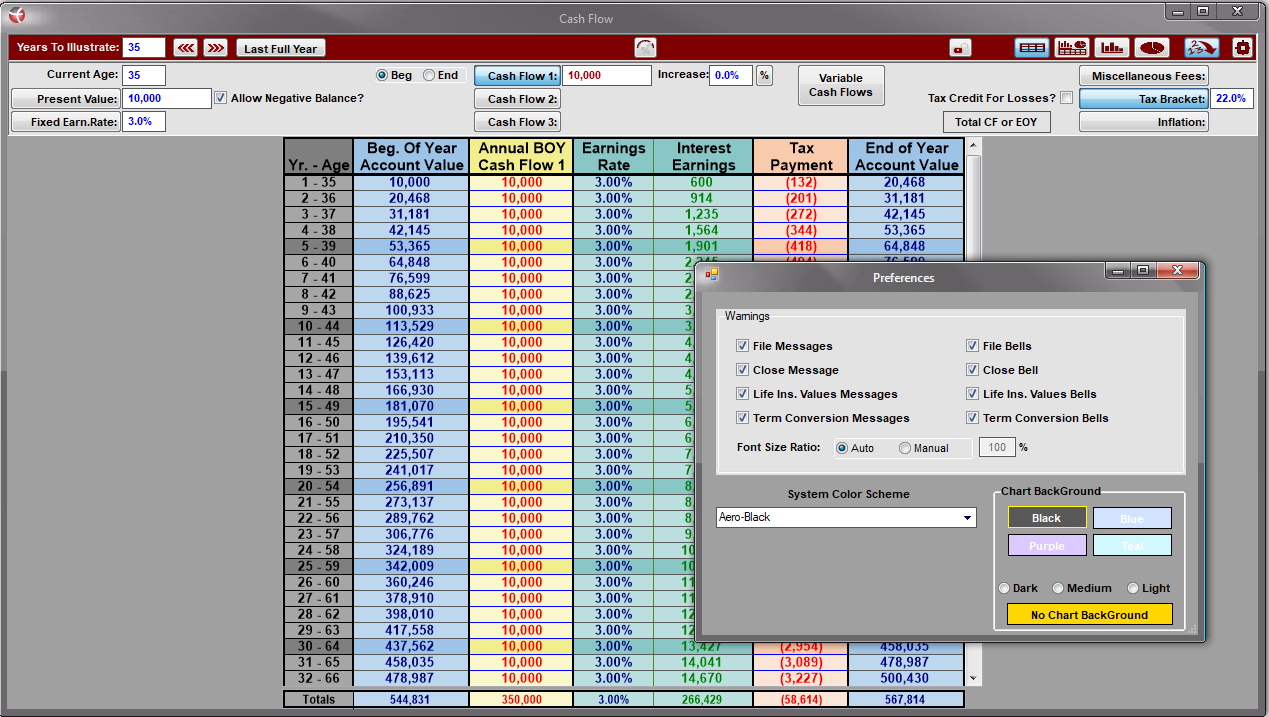
Task: Show the bar chart view
Action: tap(1112, 48)
